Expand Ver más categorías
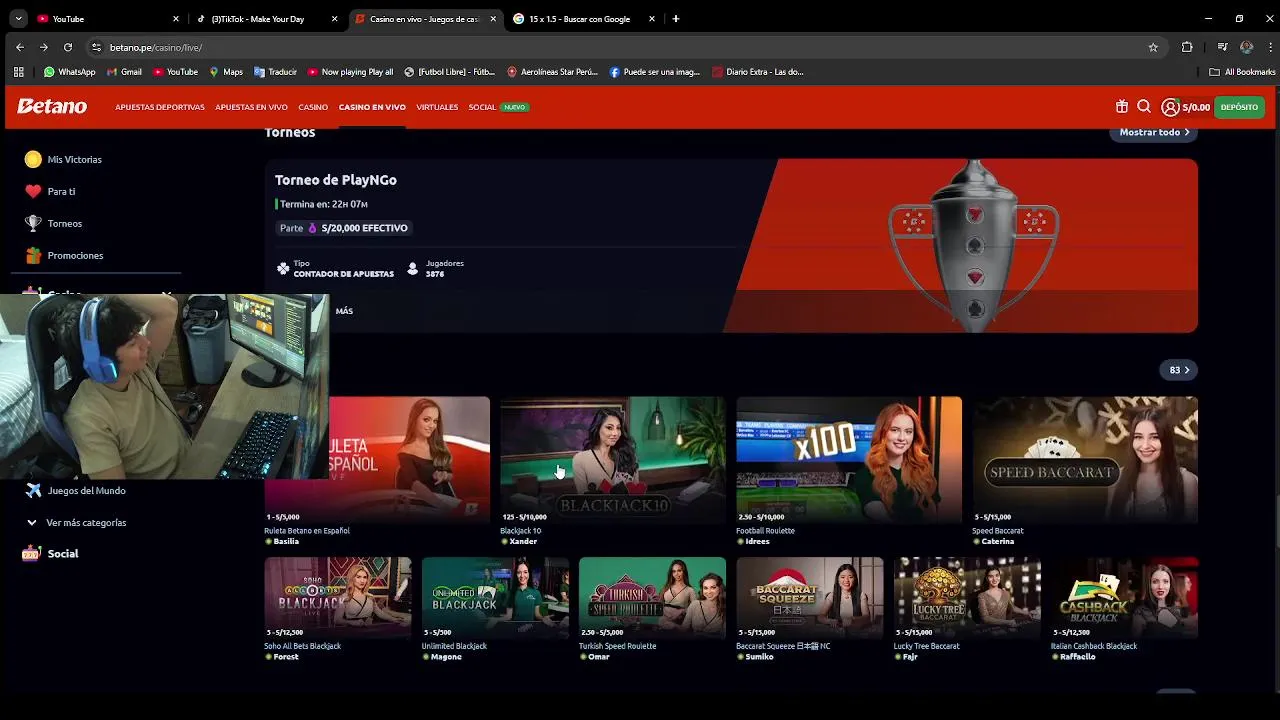The height and width of the screenshot is (720, 1280). click(x=76, y=522)
